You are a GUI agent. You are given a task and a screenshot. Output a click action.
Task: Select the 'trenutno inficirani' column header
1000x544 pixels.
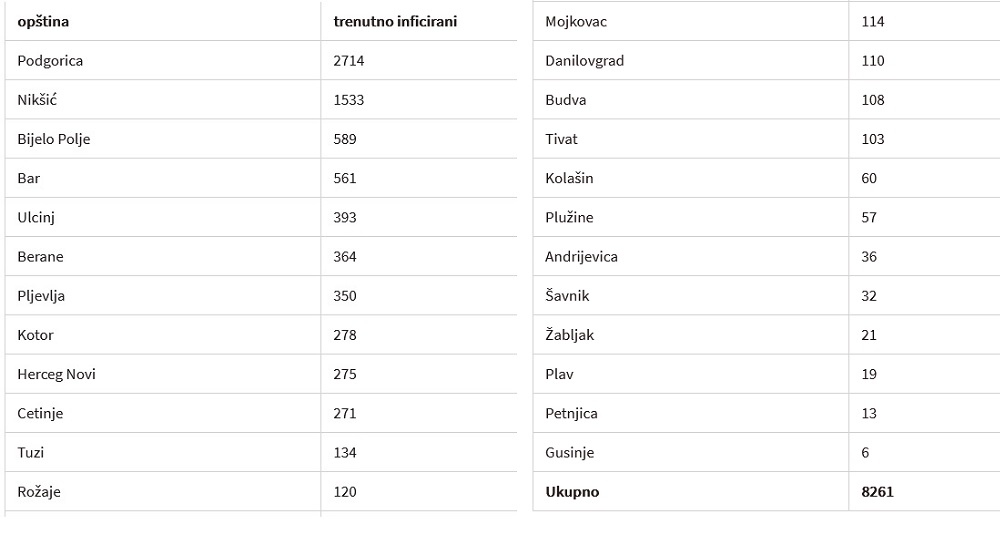tap(395, 22)
